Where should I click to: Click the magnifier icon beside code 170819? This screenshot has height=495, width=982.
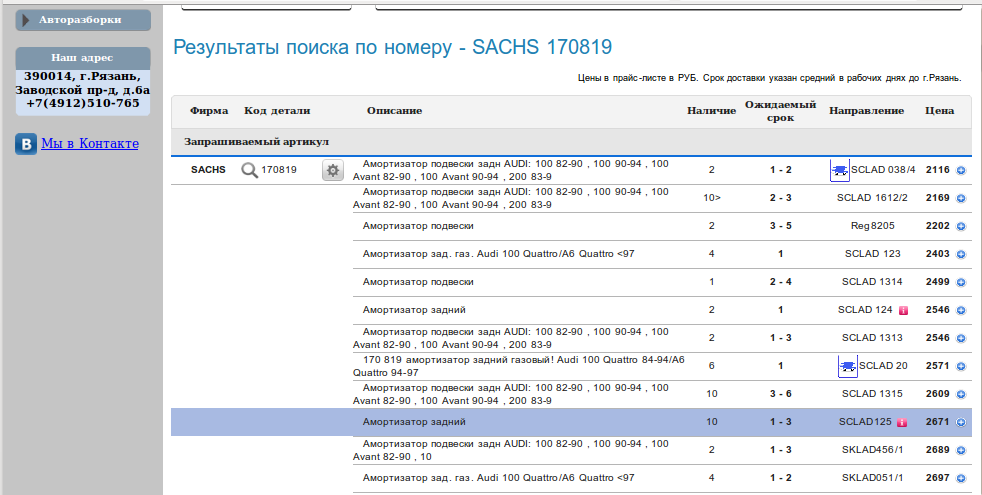tap(250, 170)
